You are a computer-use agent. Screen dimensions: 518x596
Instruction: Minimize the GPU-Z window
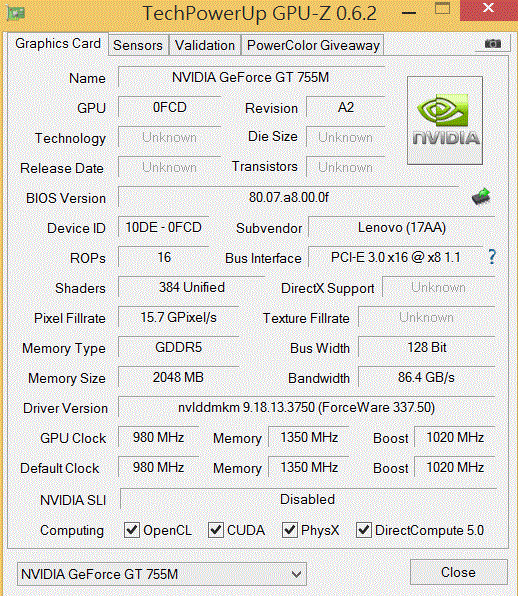[409, 13]
